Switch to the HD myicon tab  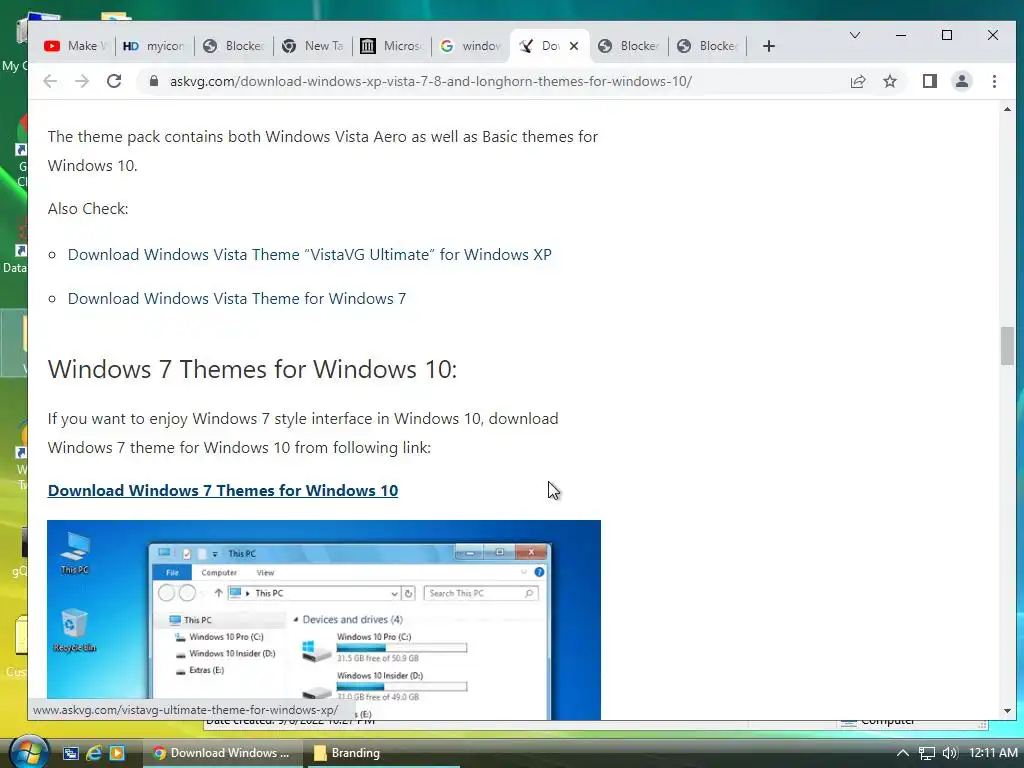point(153,46)
